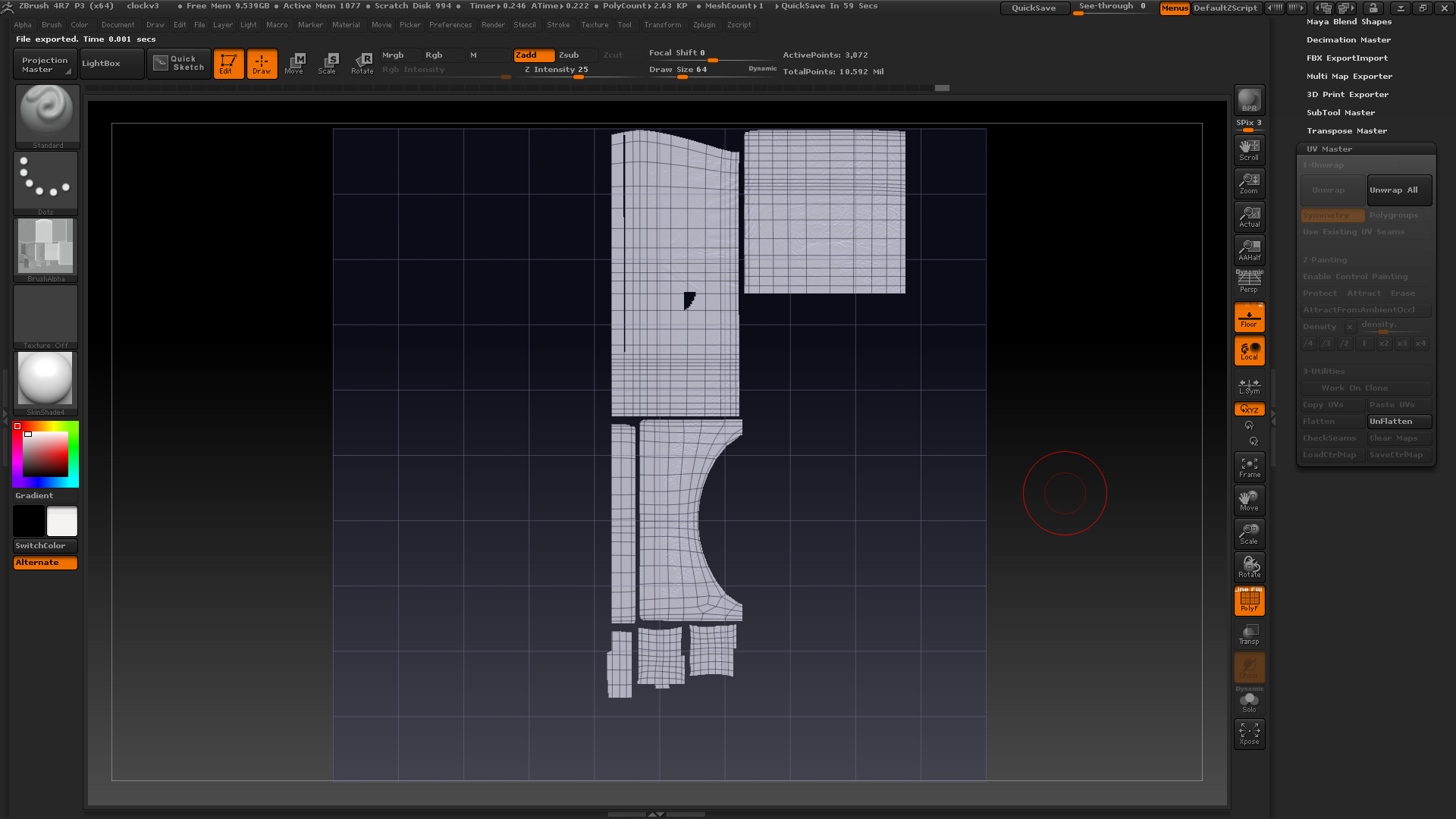Click the SwitchColor button

pyautogui.click(x=45, y=546)
